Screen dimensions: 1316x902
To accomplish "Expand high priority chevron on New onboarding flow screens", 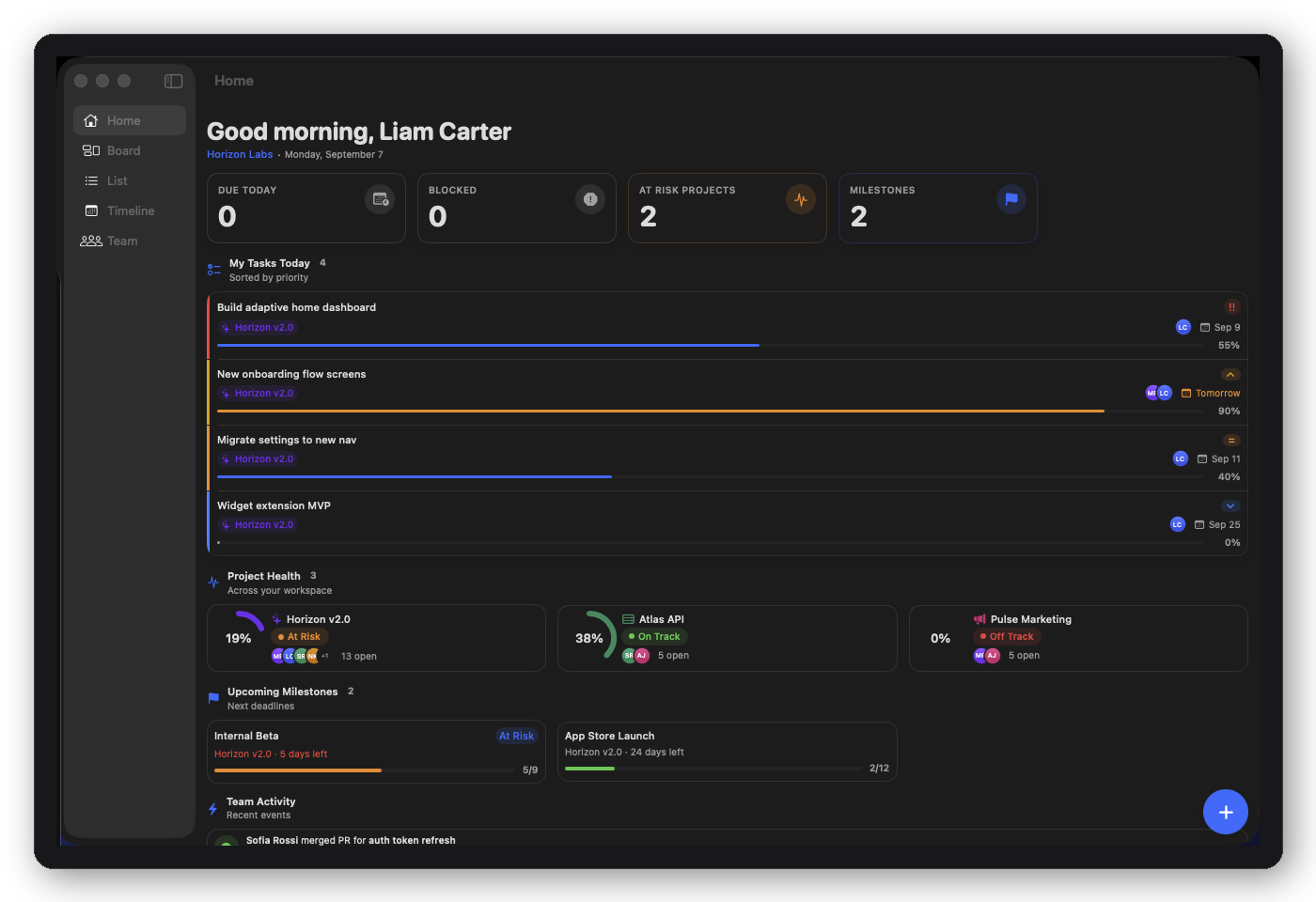I will [1231, 374].
